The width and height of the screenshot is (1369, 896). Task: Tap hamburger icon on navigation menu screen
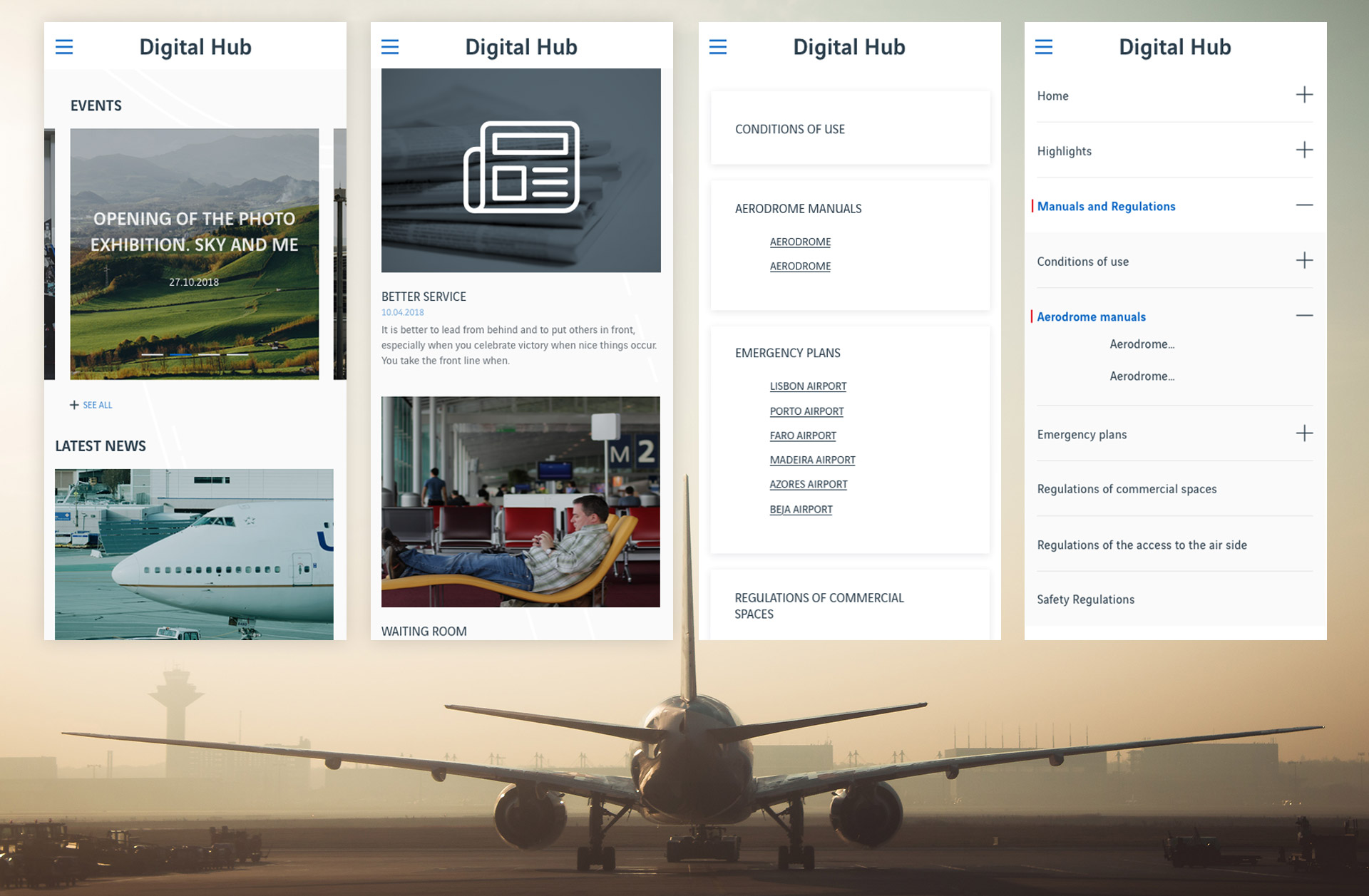(x=1044, y=47)
